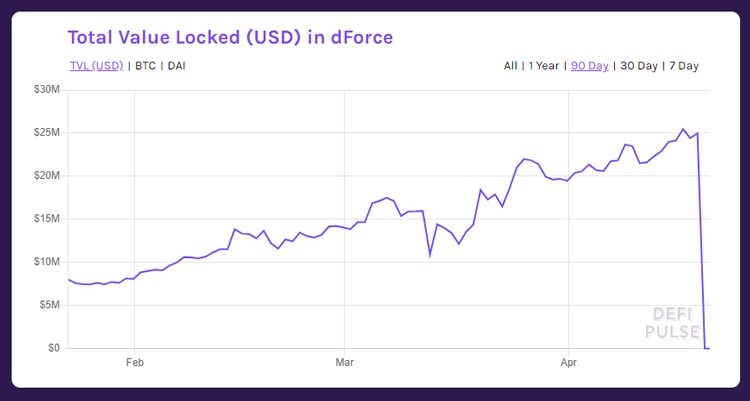
Task: Switch to the 30 Day range
Action: click(x=639, y=66)
